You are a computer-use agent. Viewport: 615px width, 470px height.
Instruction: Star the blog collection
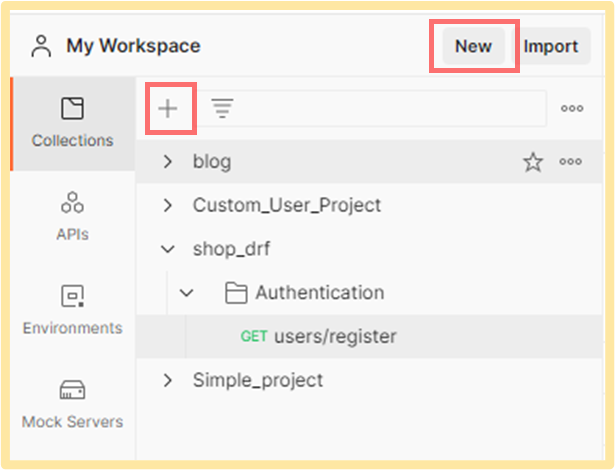pyautogui.click(x=533, y=162)
